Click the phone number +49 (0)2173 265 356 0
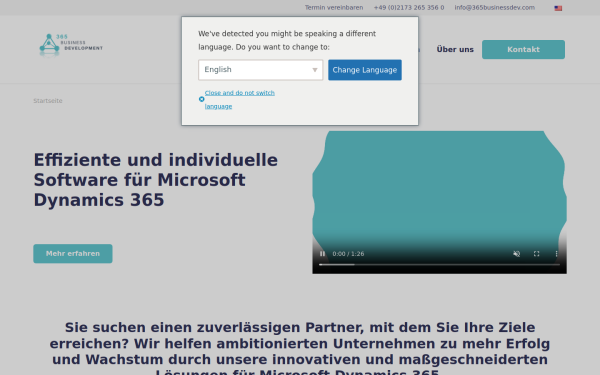The image size is (600, 375). (x=409, y=8)
